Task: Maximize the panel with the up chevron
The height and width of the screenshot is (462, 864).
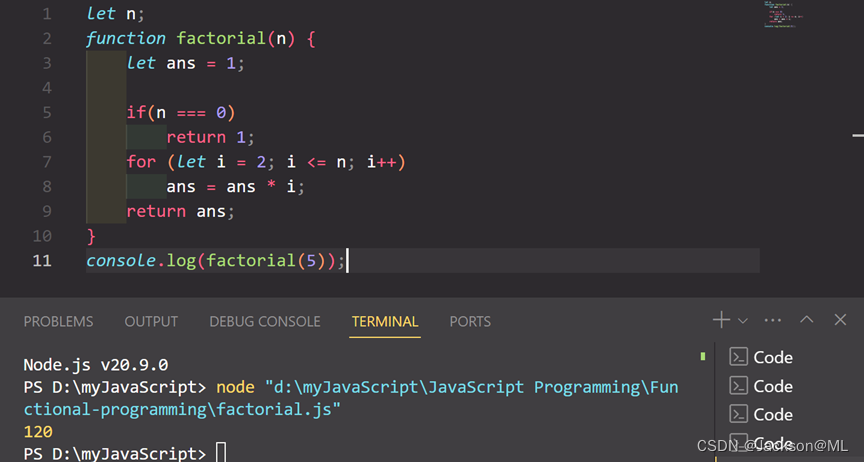Action: coord(807,320)
